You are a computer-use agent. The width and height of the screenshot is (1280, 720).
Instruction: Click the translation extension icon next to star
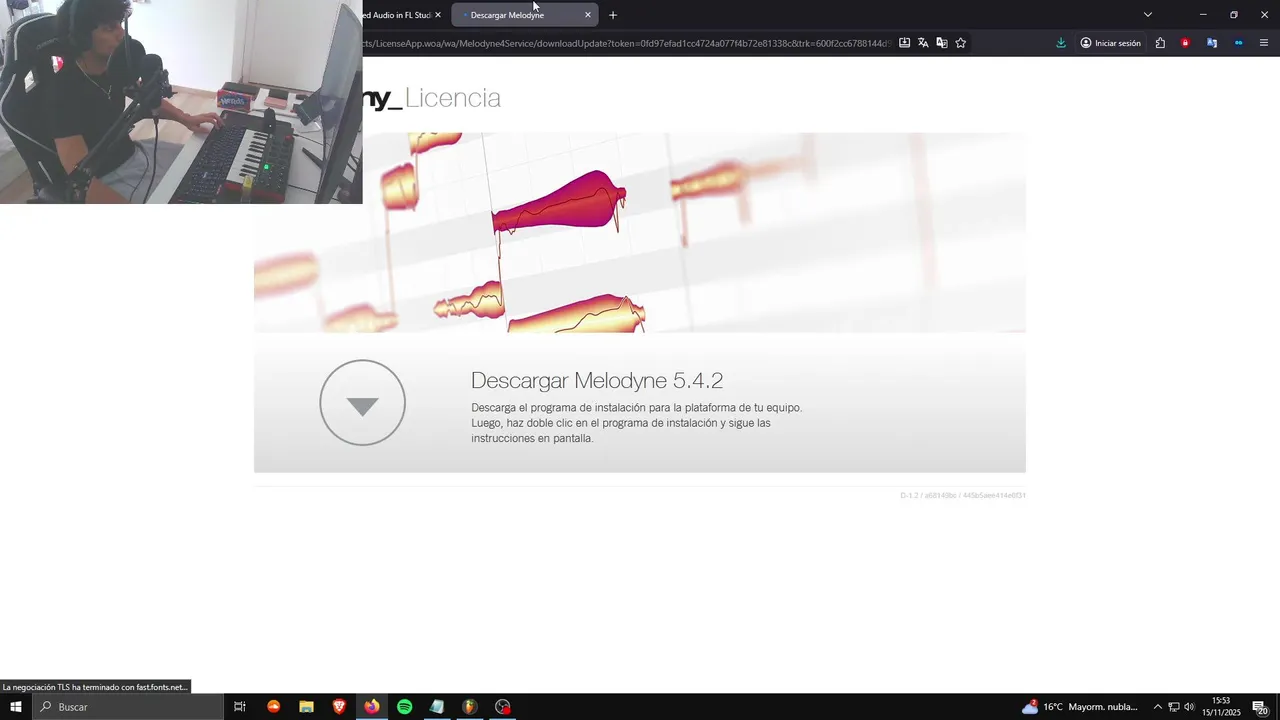pos(942,43)
